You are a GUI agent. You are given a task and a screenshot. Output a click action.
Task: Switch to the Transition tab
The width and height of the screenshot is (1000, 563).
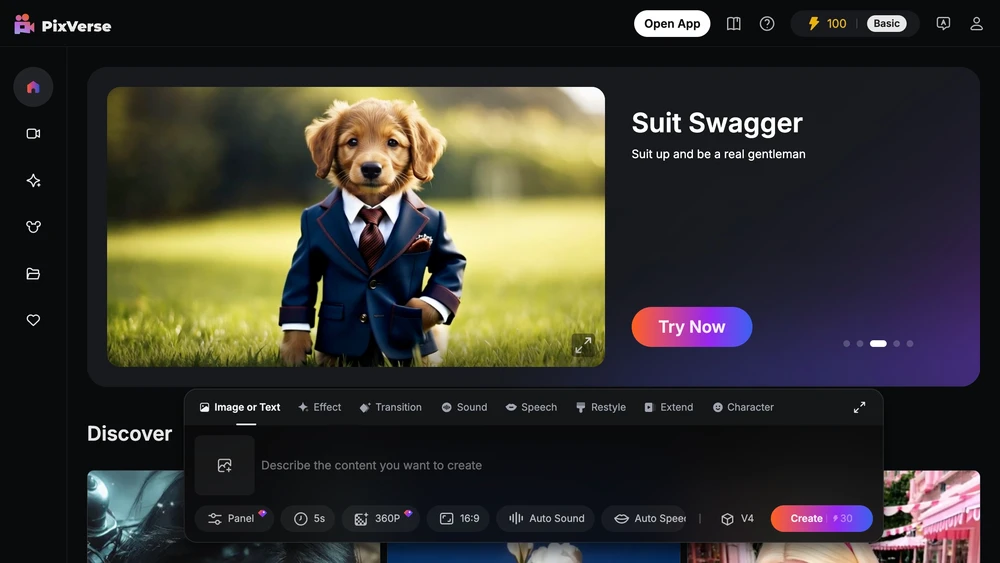(x=390, y=407)
